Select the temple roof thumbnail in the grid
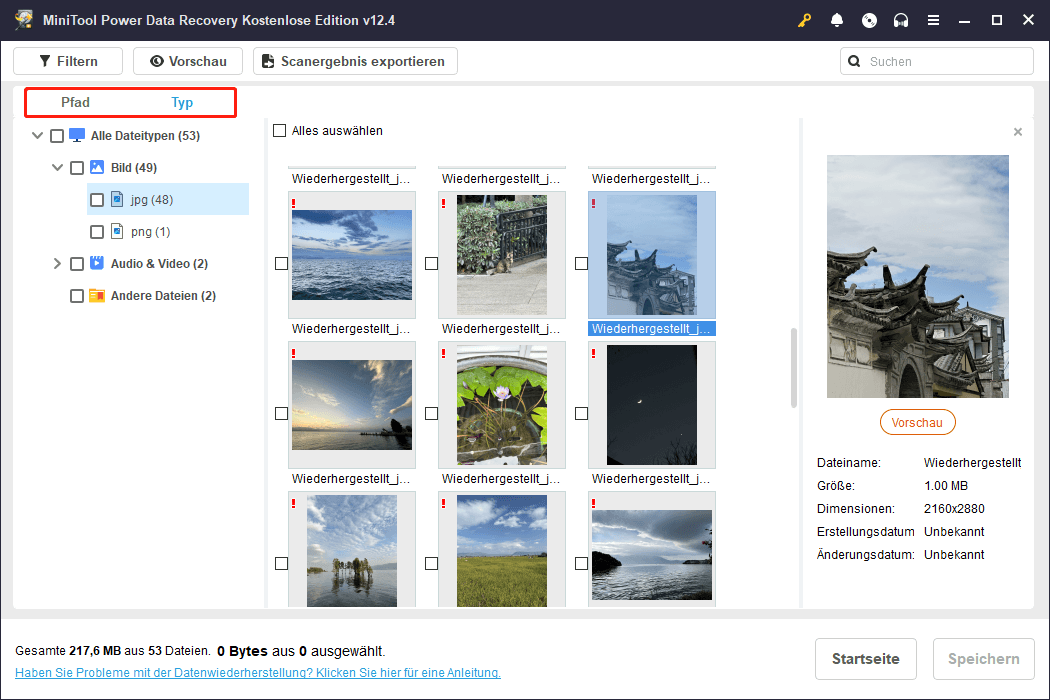The image size is (1050, 700). [652, 255]
